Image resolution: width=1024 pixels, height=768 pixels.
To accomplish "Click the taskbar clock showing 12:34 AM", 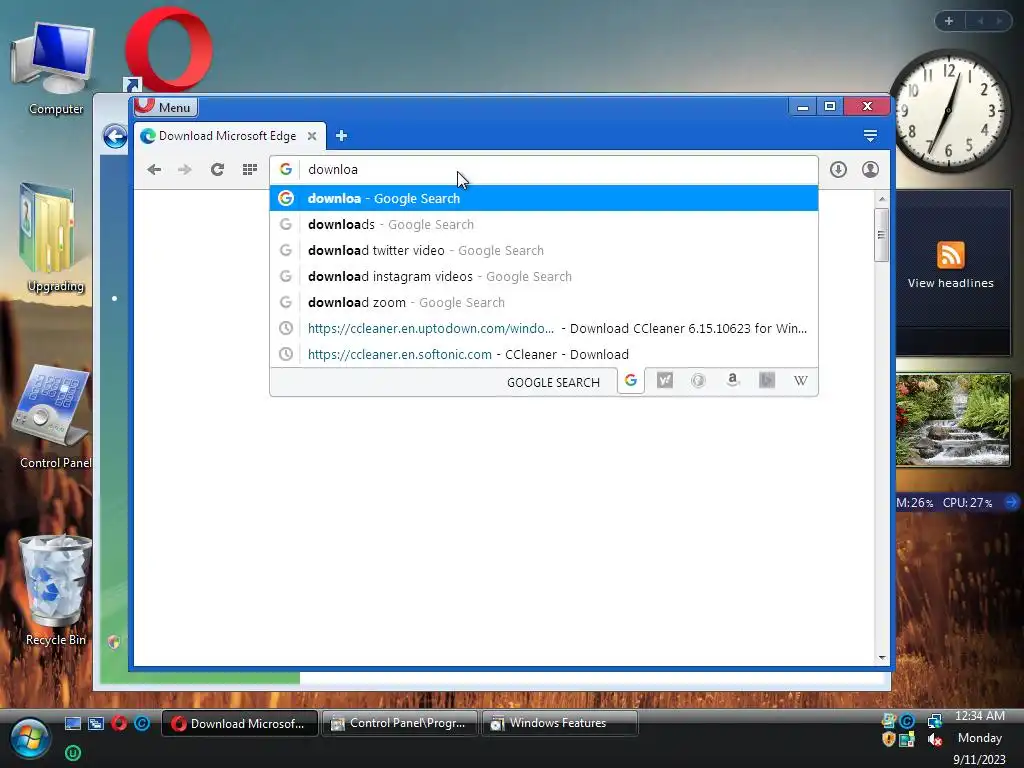I will 980,716.
